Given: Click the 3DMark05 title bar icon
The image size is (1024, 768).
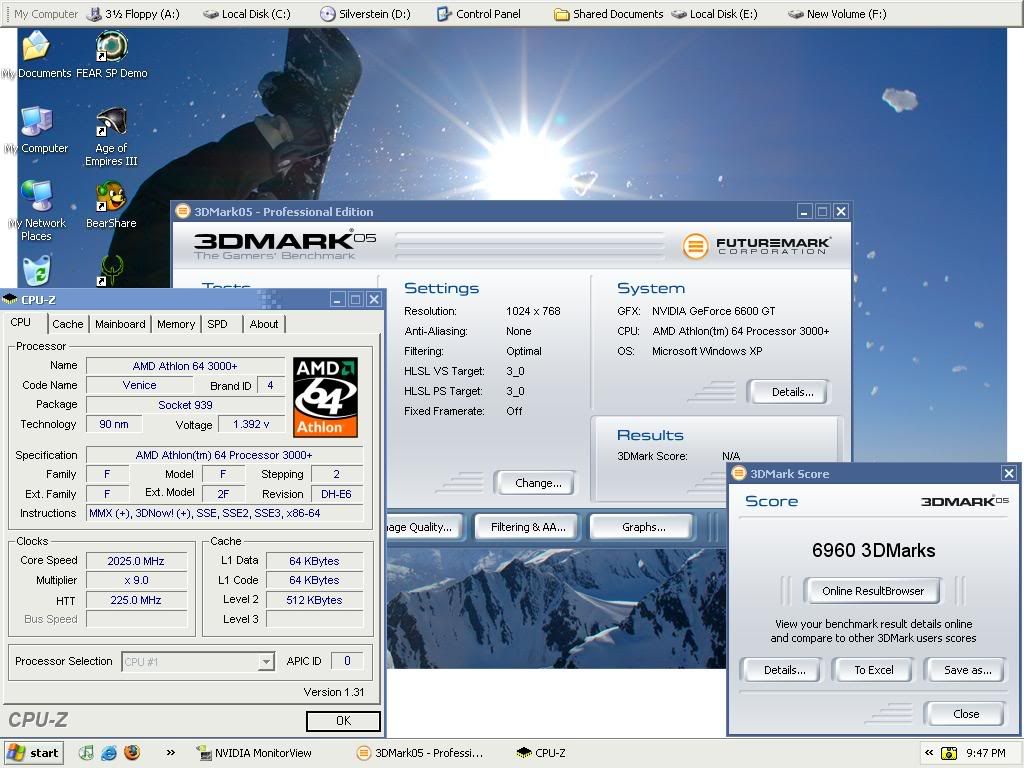Looking at the screenshot, I should tap(183, 211).
